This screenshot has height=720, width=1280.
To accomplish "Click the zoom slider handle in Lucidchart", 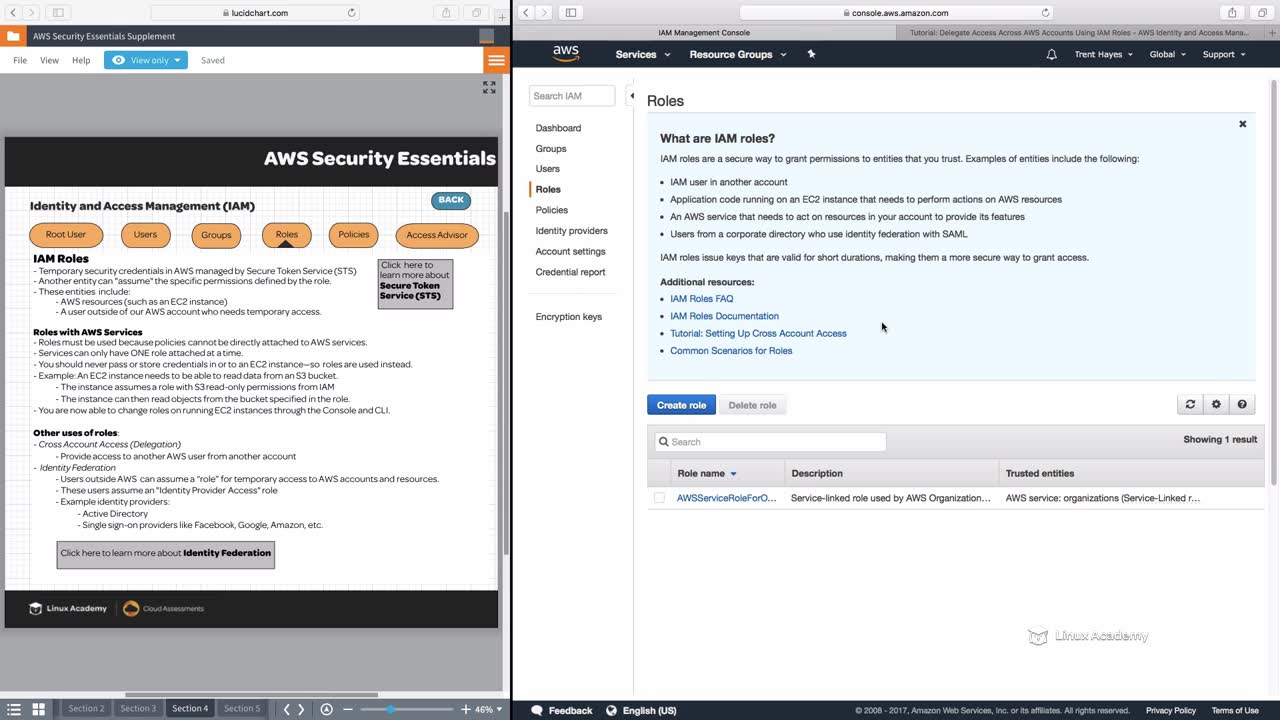I will pos(390,709).
